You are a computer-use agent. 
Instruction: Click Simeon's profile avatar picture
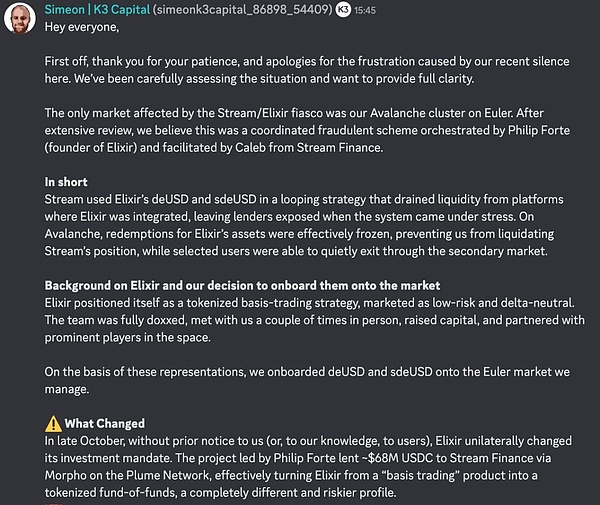pos(20,20)
